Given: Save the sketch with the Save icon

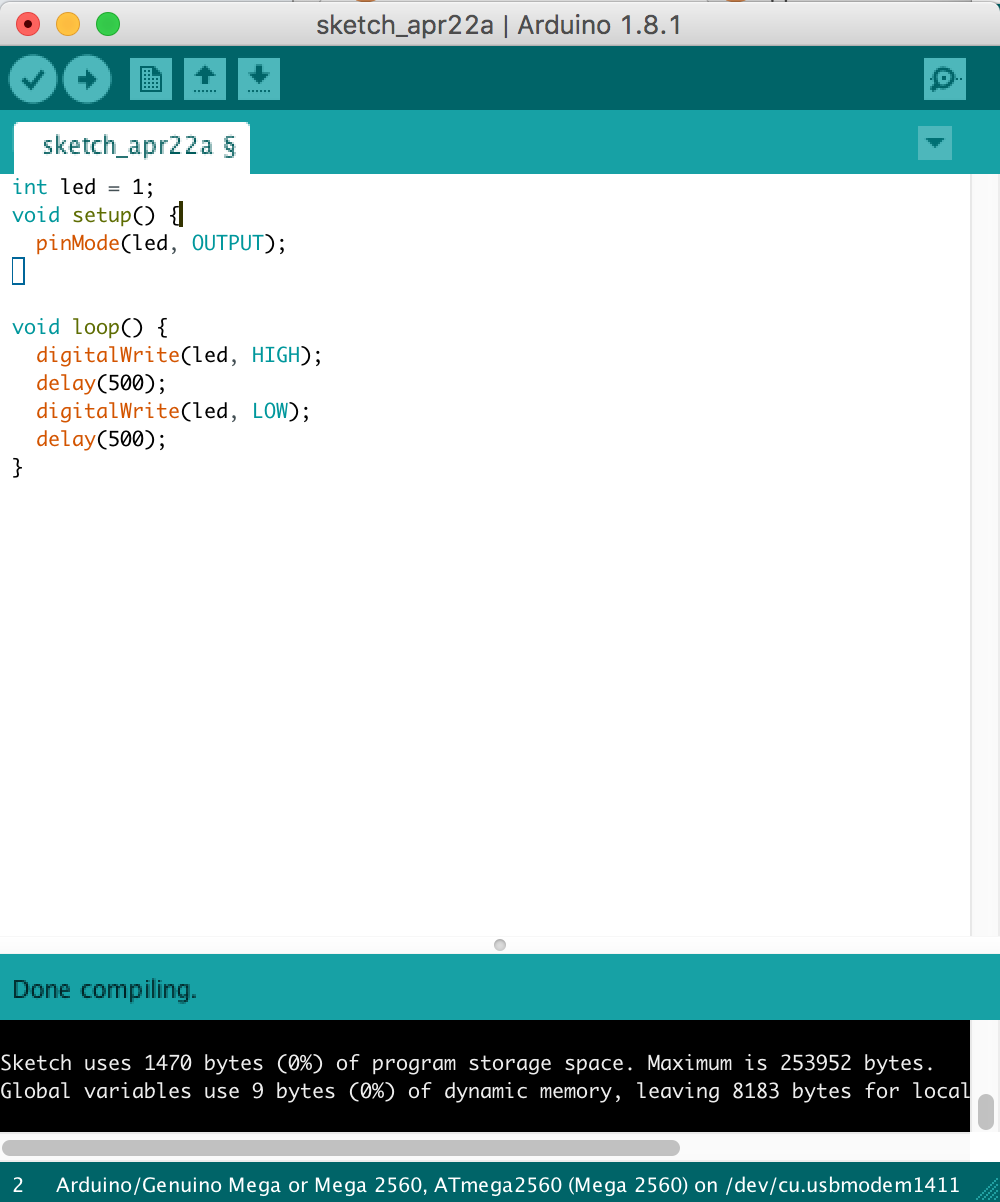Looking at the screenshot, I should click(259, 80).
